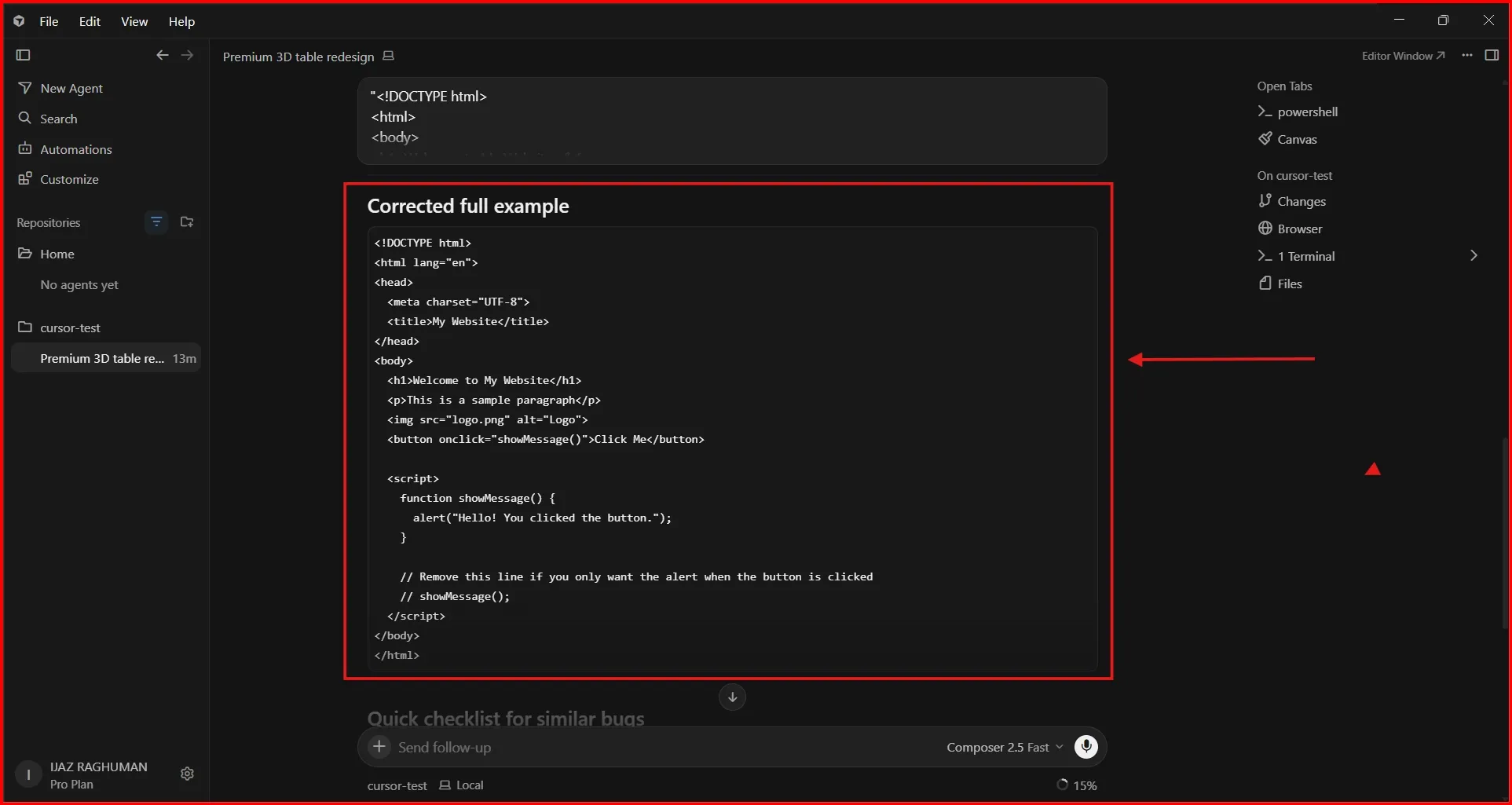Screen dimensions: 1512x805
Task: Click the Cursor app logo icon
Action: (x=19, y=21)
